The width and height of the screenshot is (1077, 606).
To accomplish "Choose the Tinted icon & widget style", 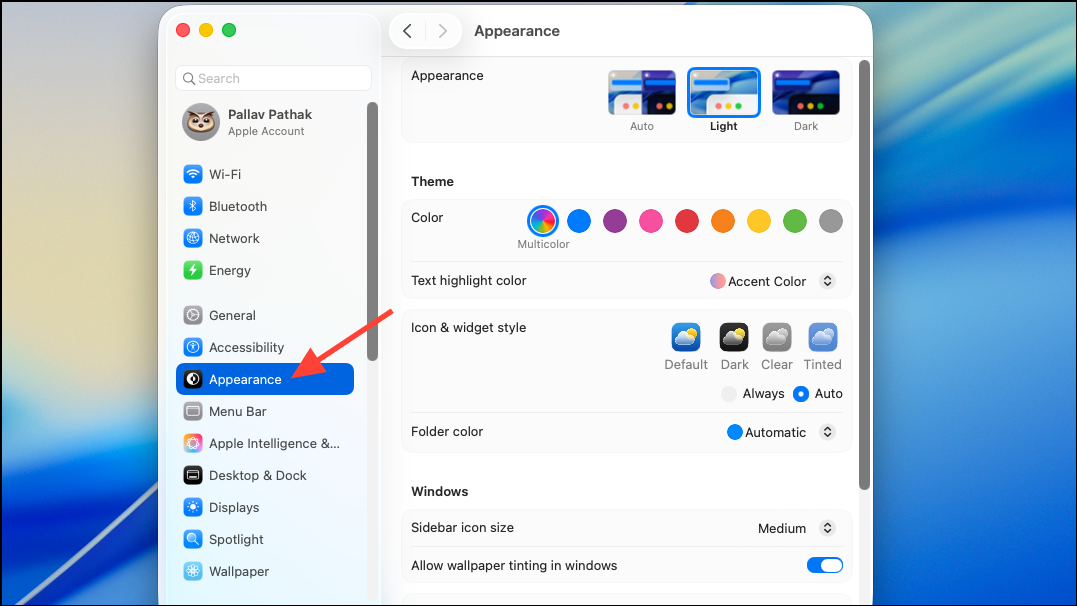I will (x=822, y=337).
